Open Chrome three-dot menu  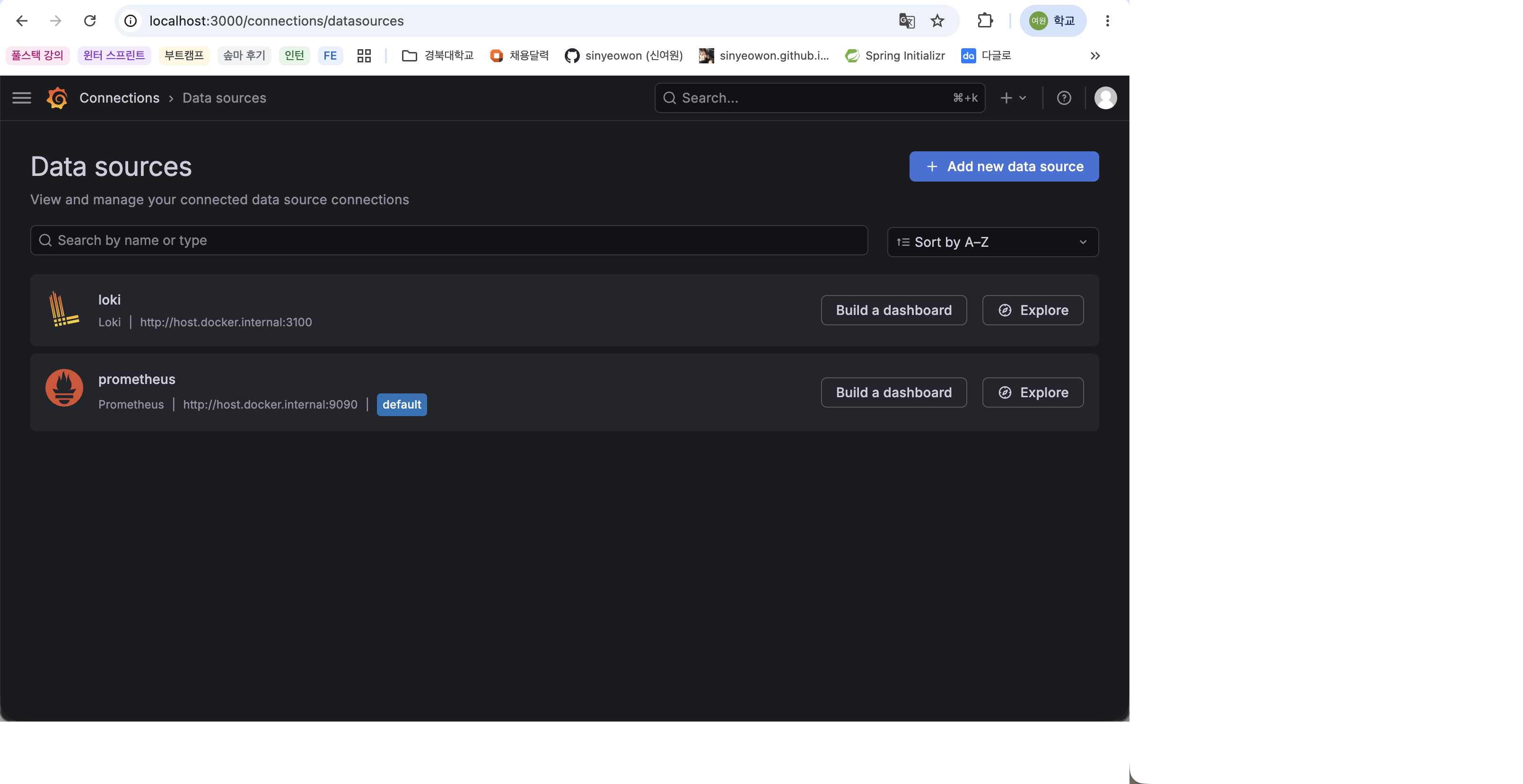1107,21
